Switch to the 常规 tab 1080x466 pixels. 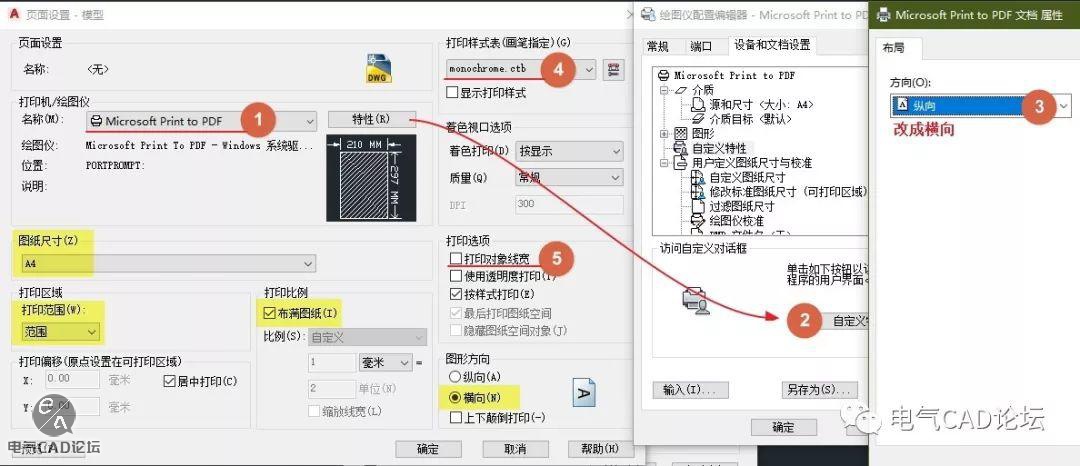657,46
